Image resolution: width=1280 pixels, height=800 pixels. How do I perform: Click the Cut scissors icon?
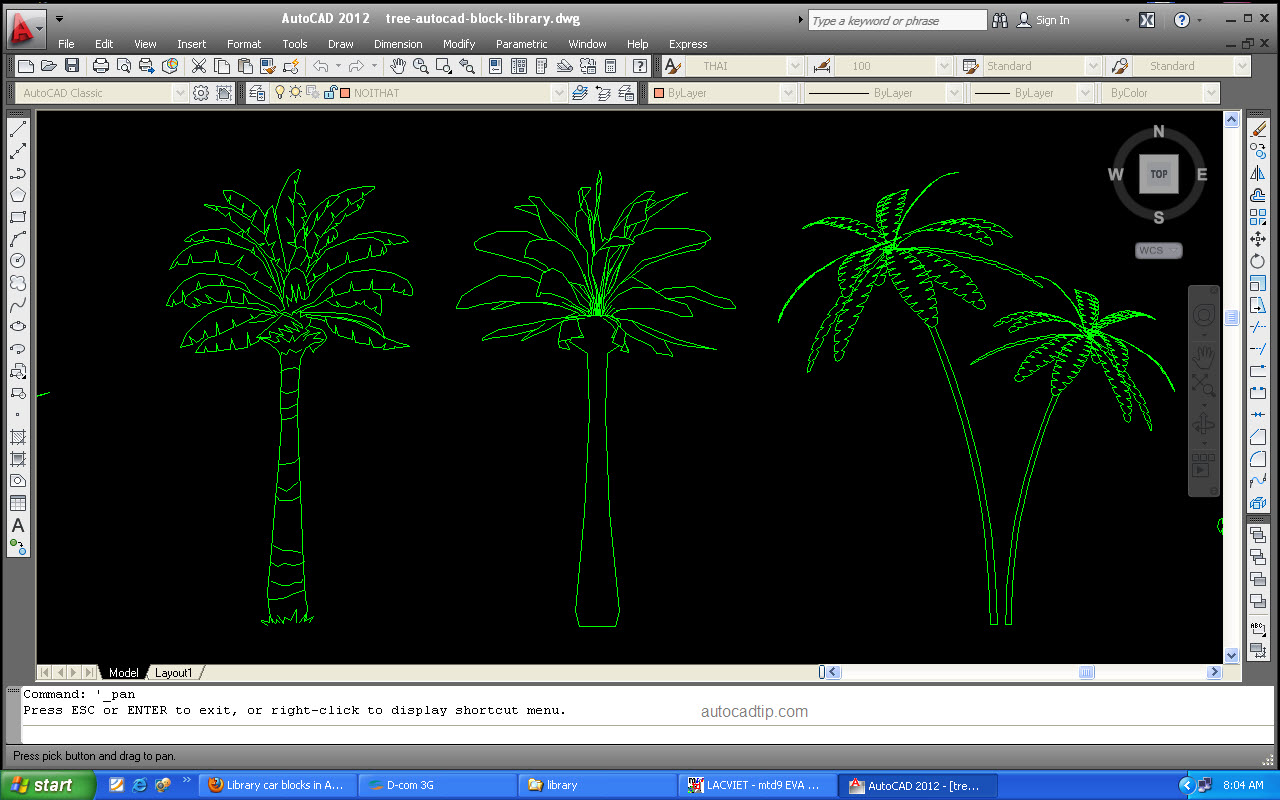click(199, 66)
